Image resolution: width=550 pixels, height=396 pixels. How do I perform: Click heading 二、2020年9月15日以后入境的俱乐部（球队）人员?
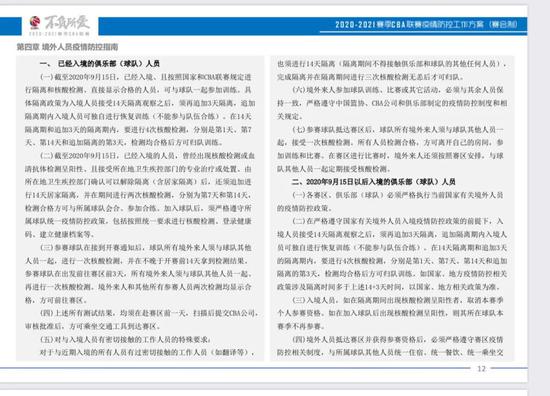(373, 182)
